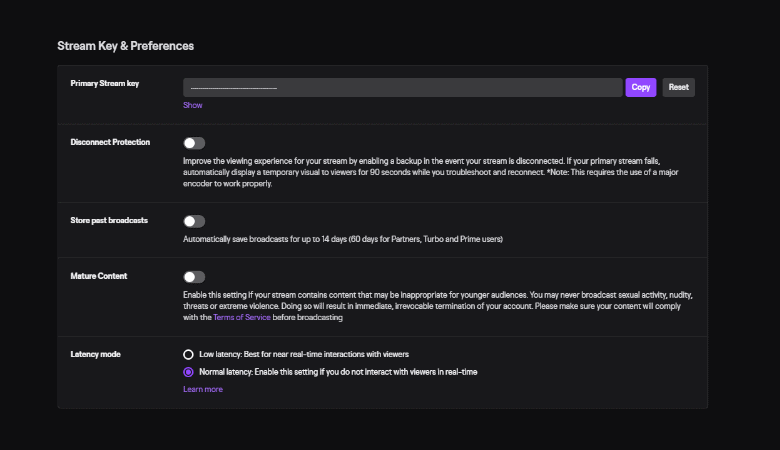This screenshot has width=780, height=450.
Task: Click the Primary Stream key label
Action: point(104,84)
